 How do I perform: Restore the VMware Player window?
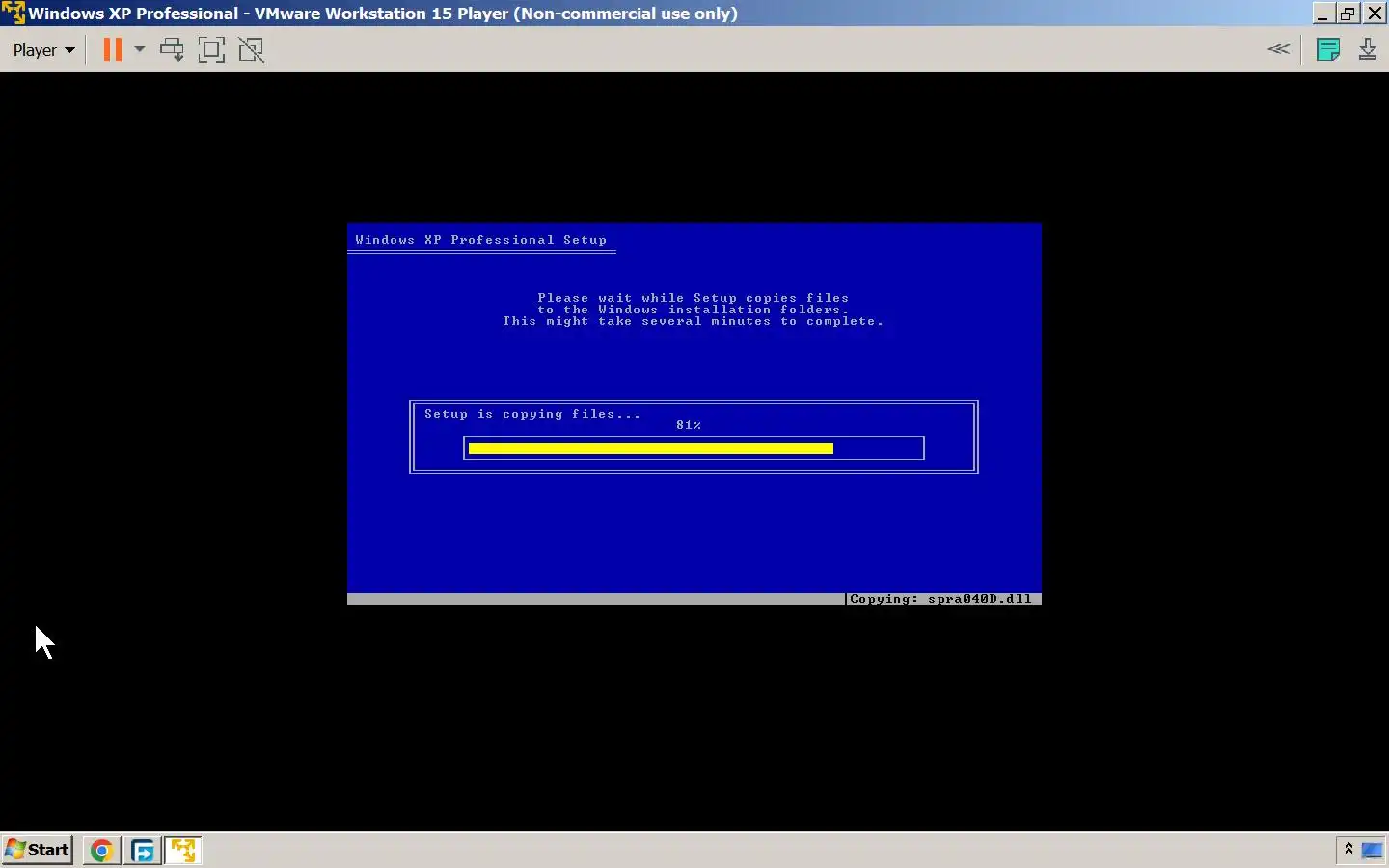tap(1348, 14)
